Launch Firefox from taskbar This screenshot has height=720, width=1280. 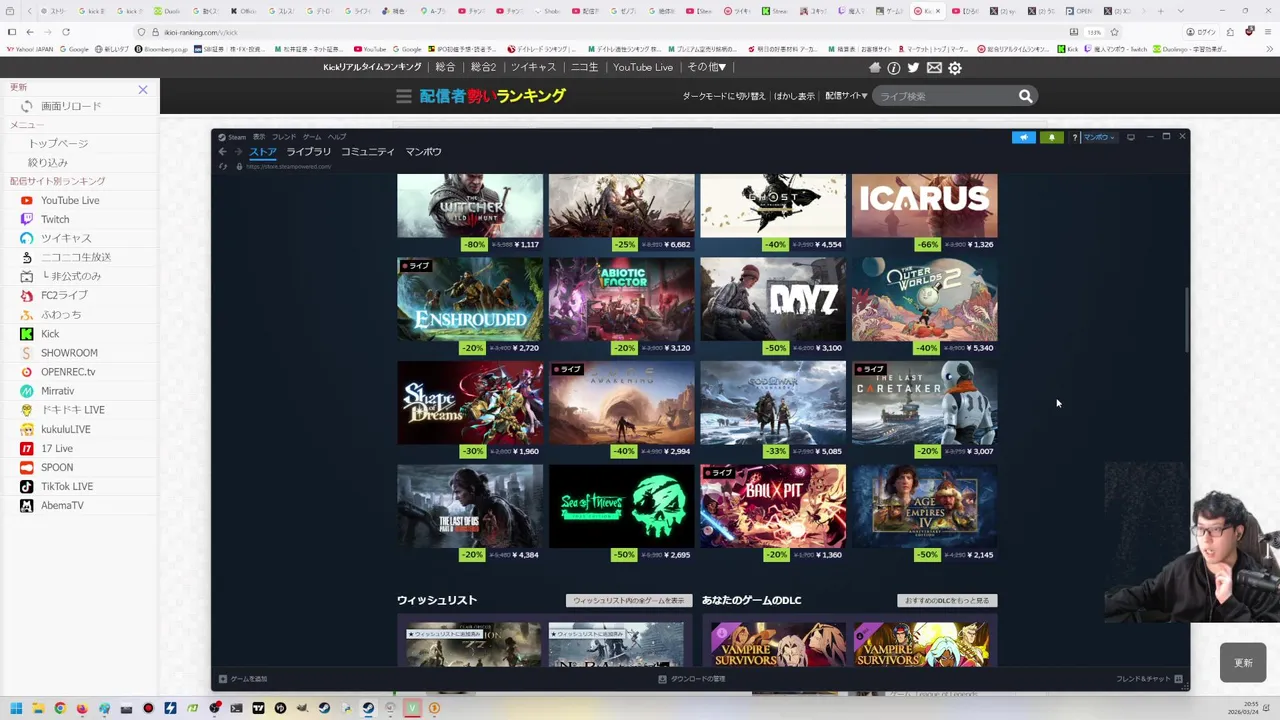[82, 709]
